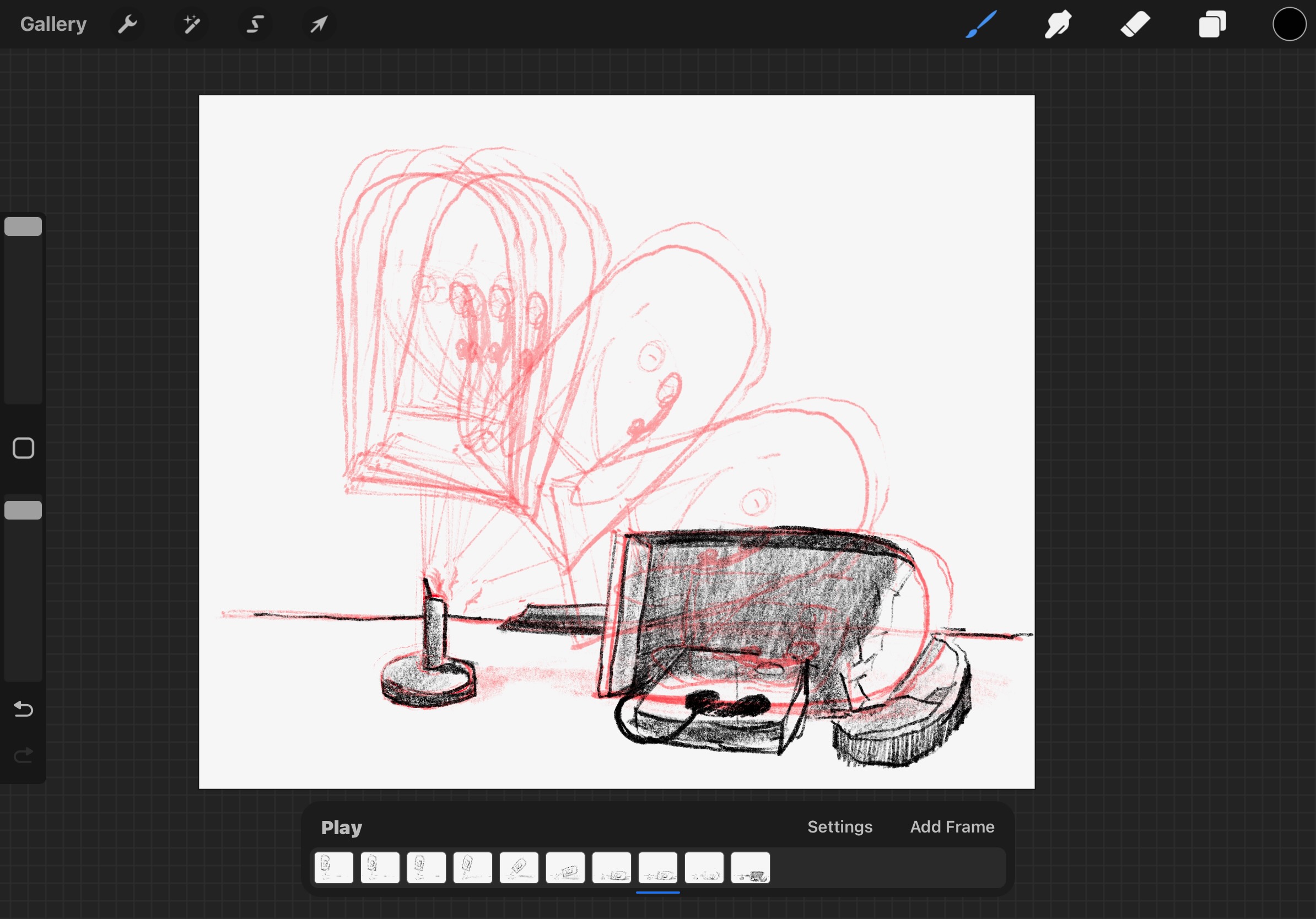
Task: Redo the previous action
Action: (23, 756)
